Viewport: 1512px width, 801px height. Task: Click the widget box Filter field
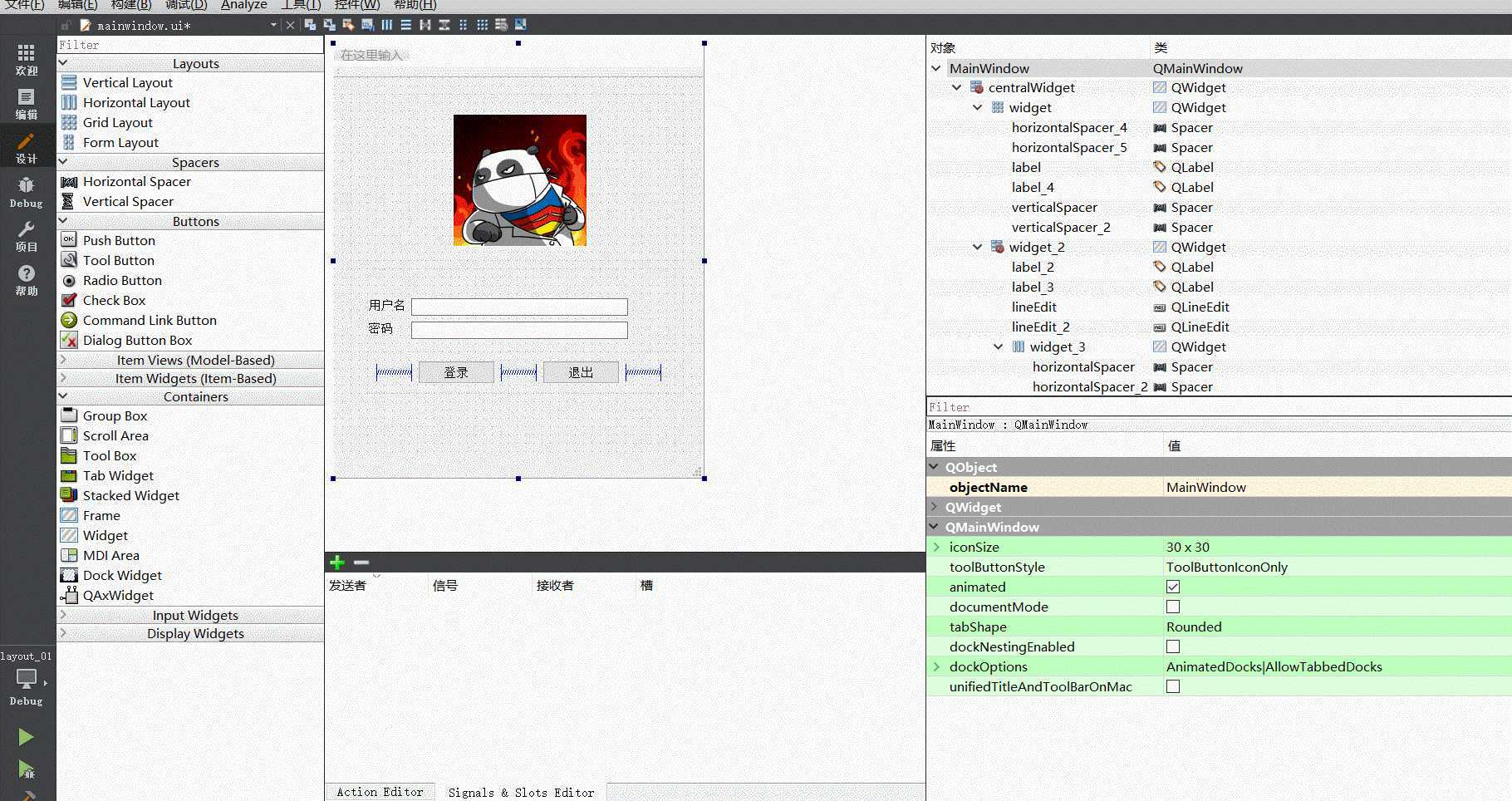pyautogui.click(x=190, y=45)
